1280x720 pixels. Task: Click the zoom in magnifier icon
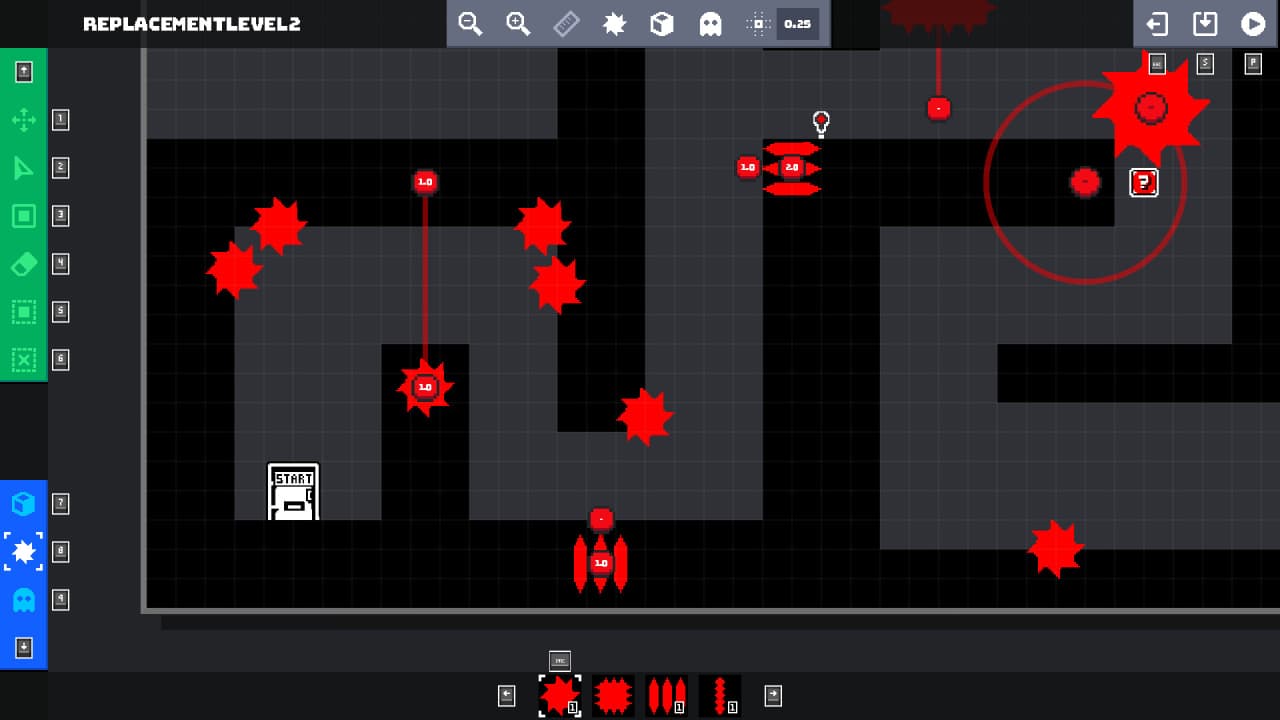[x=518, y=24]
